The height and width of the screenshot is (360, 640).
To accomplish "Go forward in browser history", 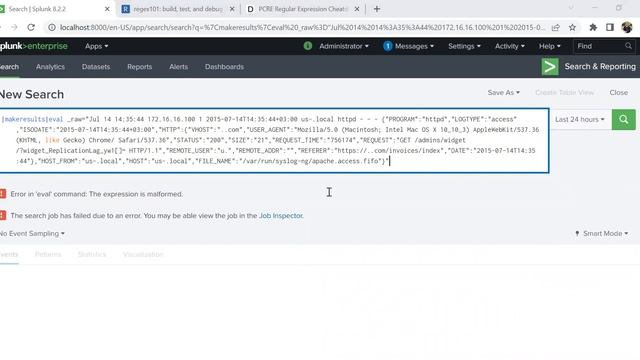I will tap(14, 27).
